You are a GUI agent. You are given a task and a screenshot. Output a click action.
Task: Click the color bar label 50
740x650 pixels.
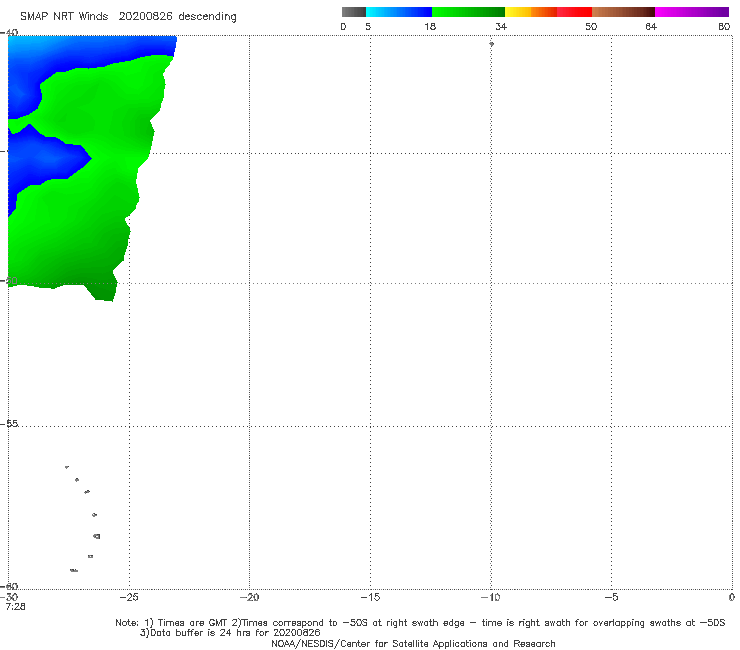(x=591, y=27)
